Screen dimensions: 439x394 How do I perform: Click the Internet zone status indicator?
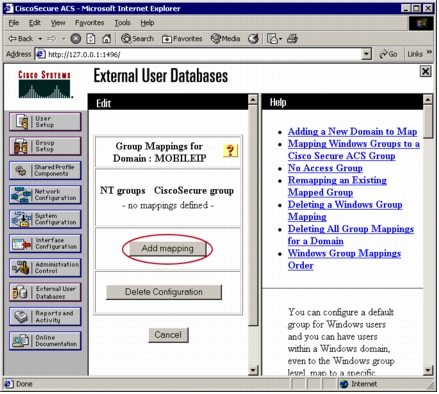coord(359,384)
